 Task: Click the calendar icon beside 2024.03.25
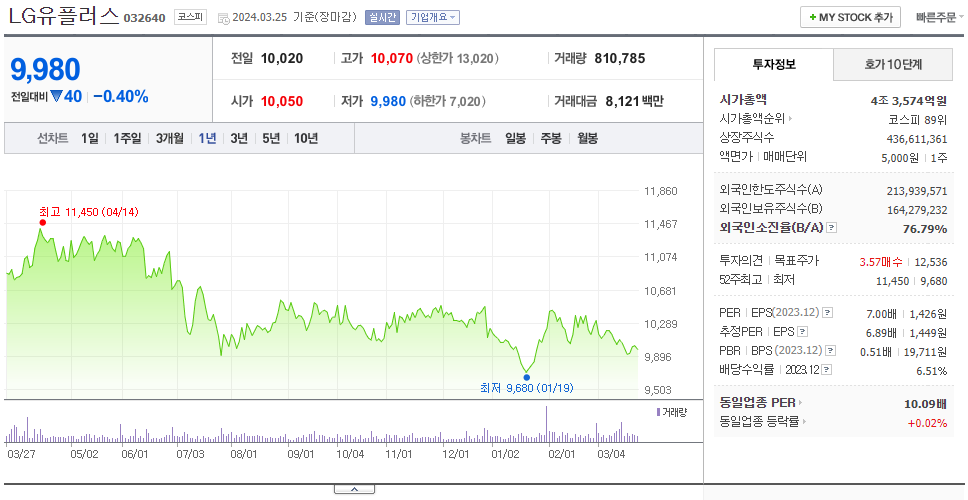(224, 18)
